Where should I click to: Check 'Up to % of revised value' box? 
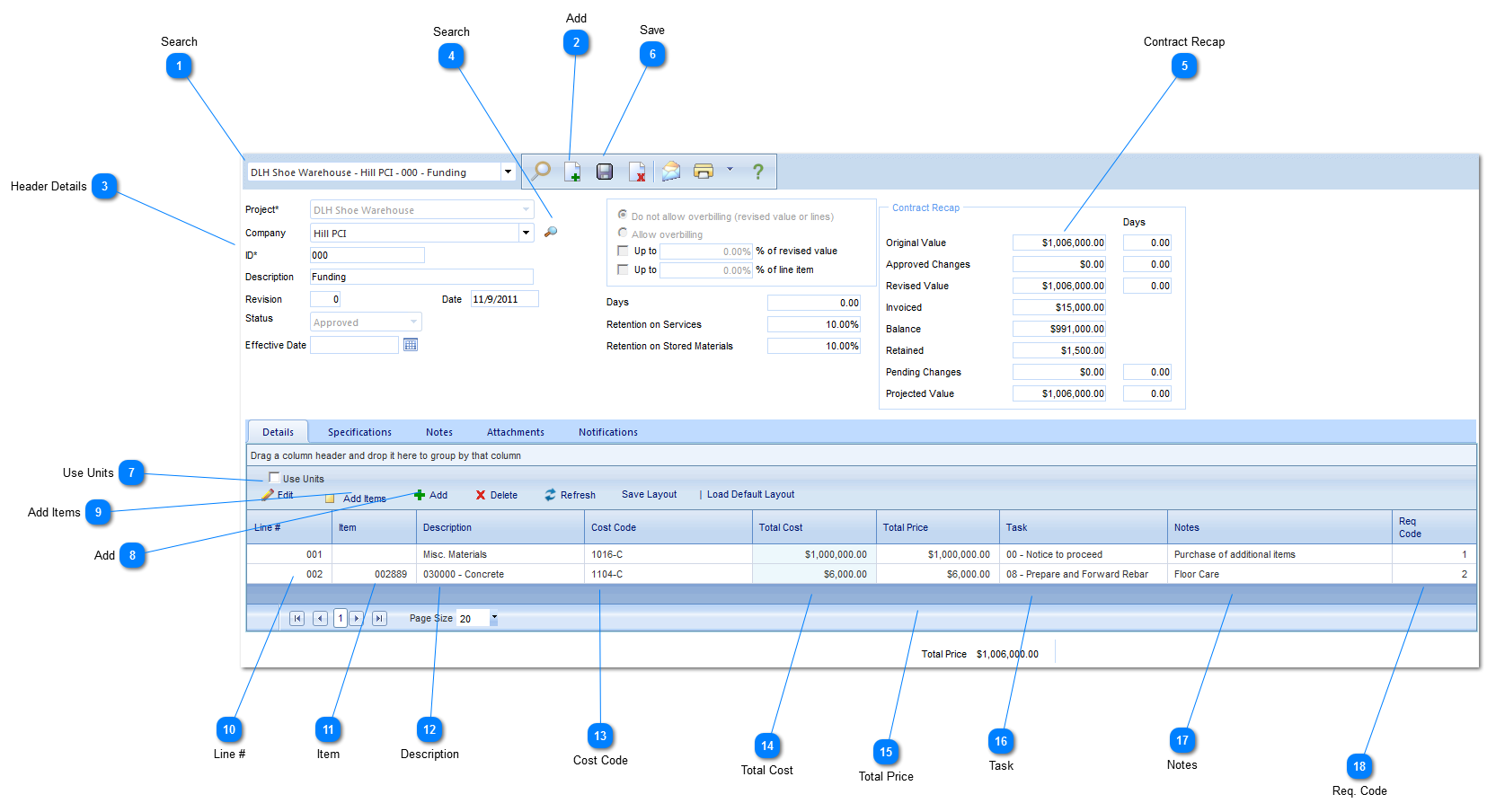pyautogui.click(x=623, y=251)
